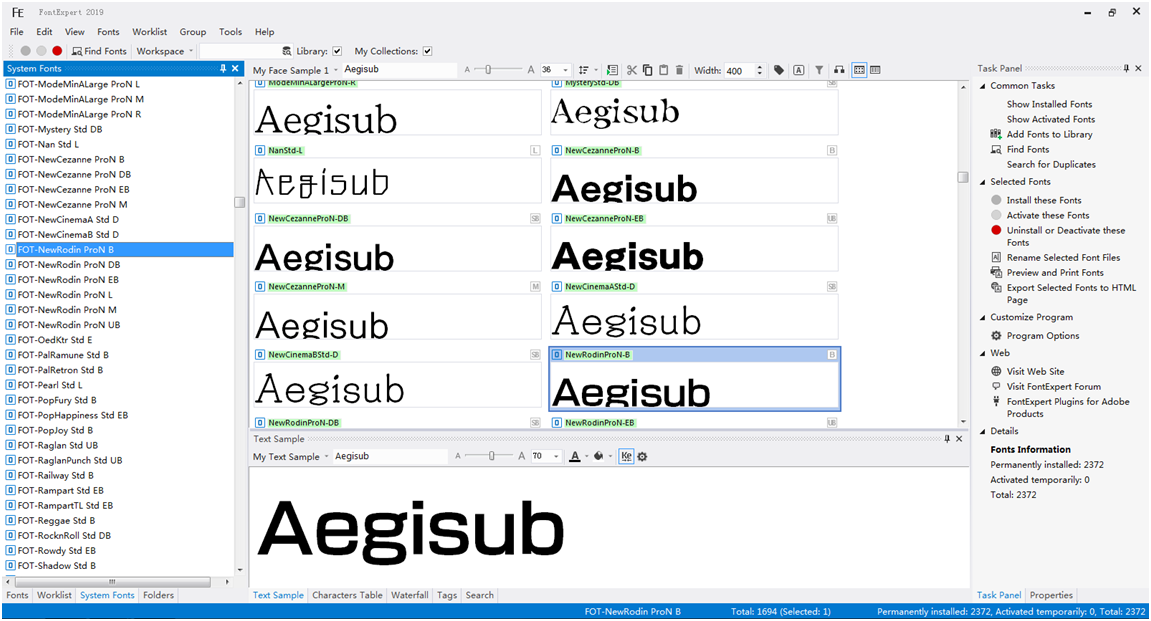The height and width of the screenshot is (621, 1151).
Task: Pin the Task Panel
Action: (x=1126, y=68)
